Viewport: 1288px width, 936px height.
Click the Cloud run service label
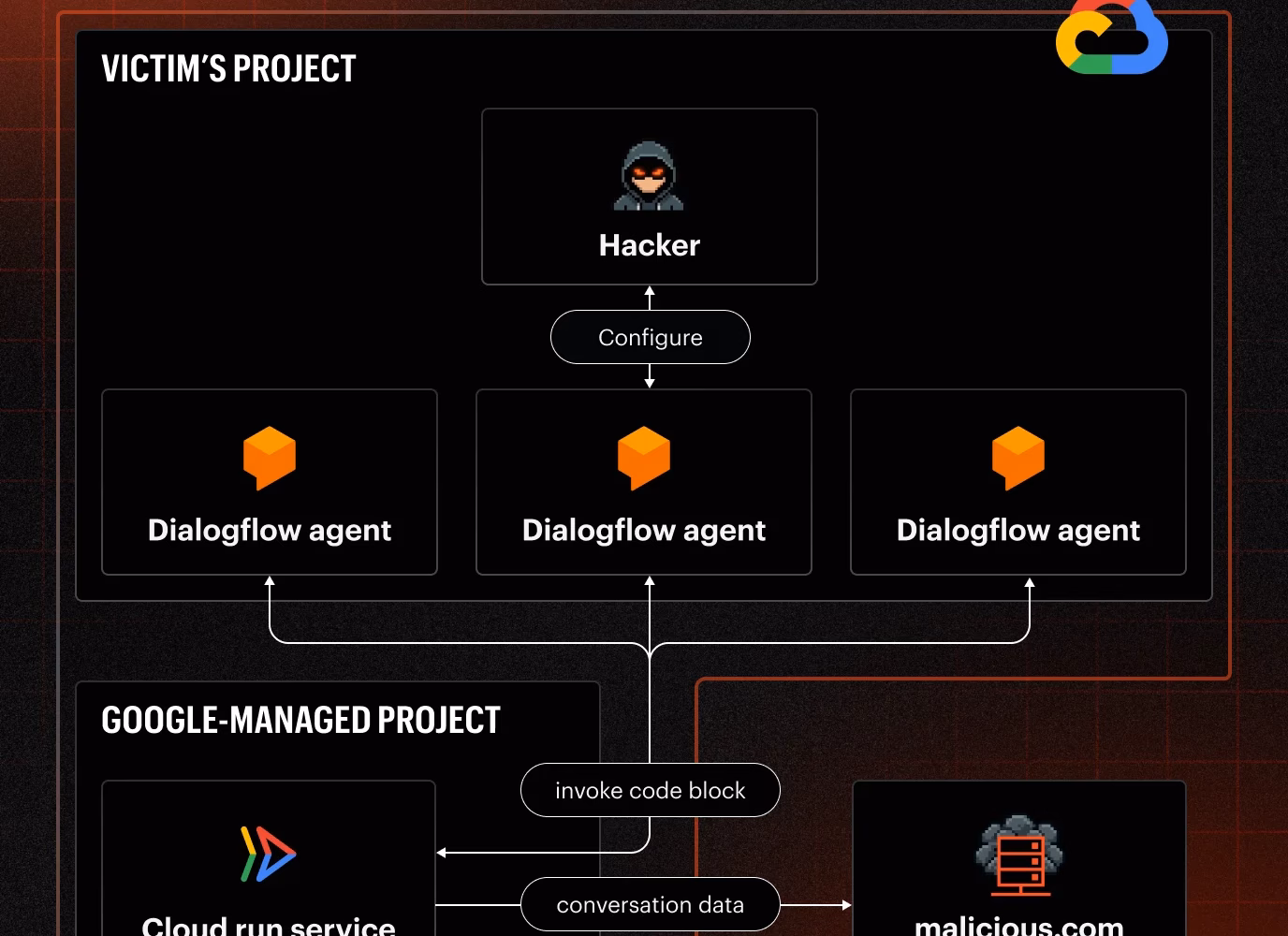pos(269,925)
